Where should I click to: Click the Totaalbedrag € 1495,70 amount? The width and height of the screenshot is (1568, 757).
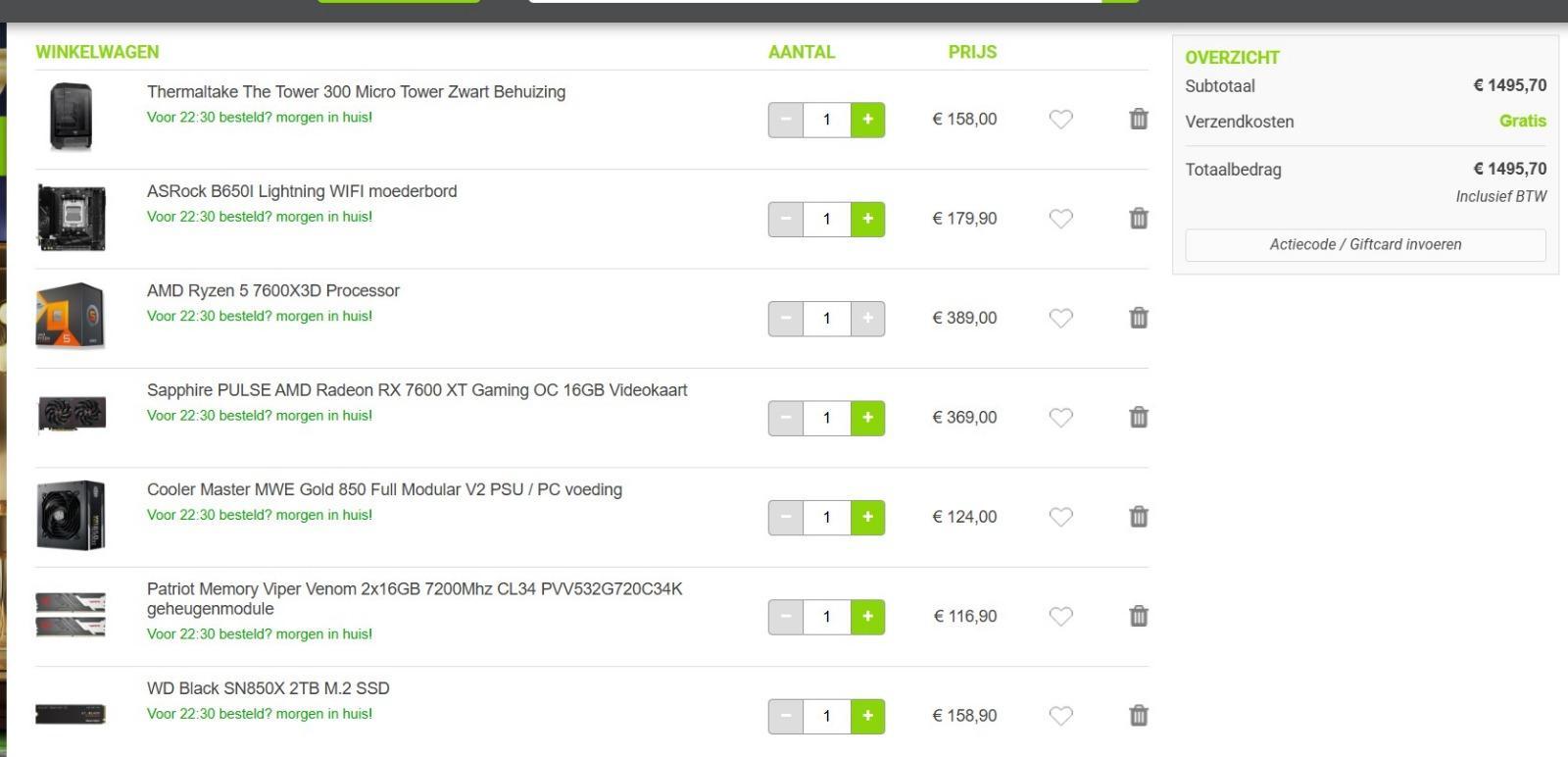coord(1509,169)
